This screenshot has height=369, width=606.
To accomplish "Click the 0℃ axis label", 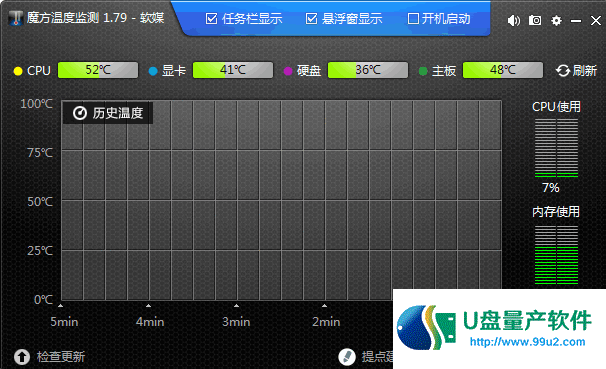I will 43,299.
